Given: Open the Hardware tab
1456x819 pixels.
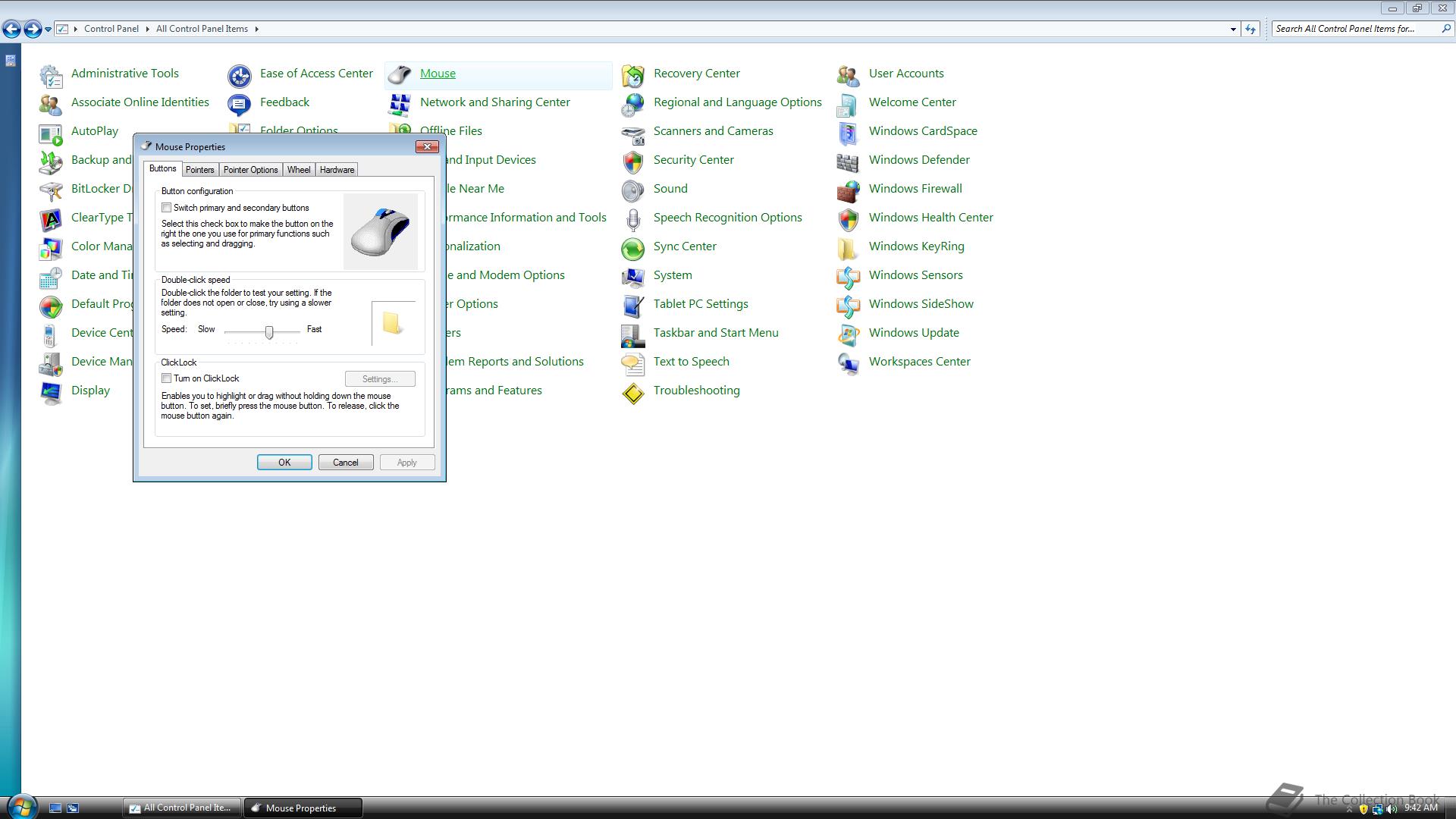Looking at the screenshot, I should pos(337,170).
